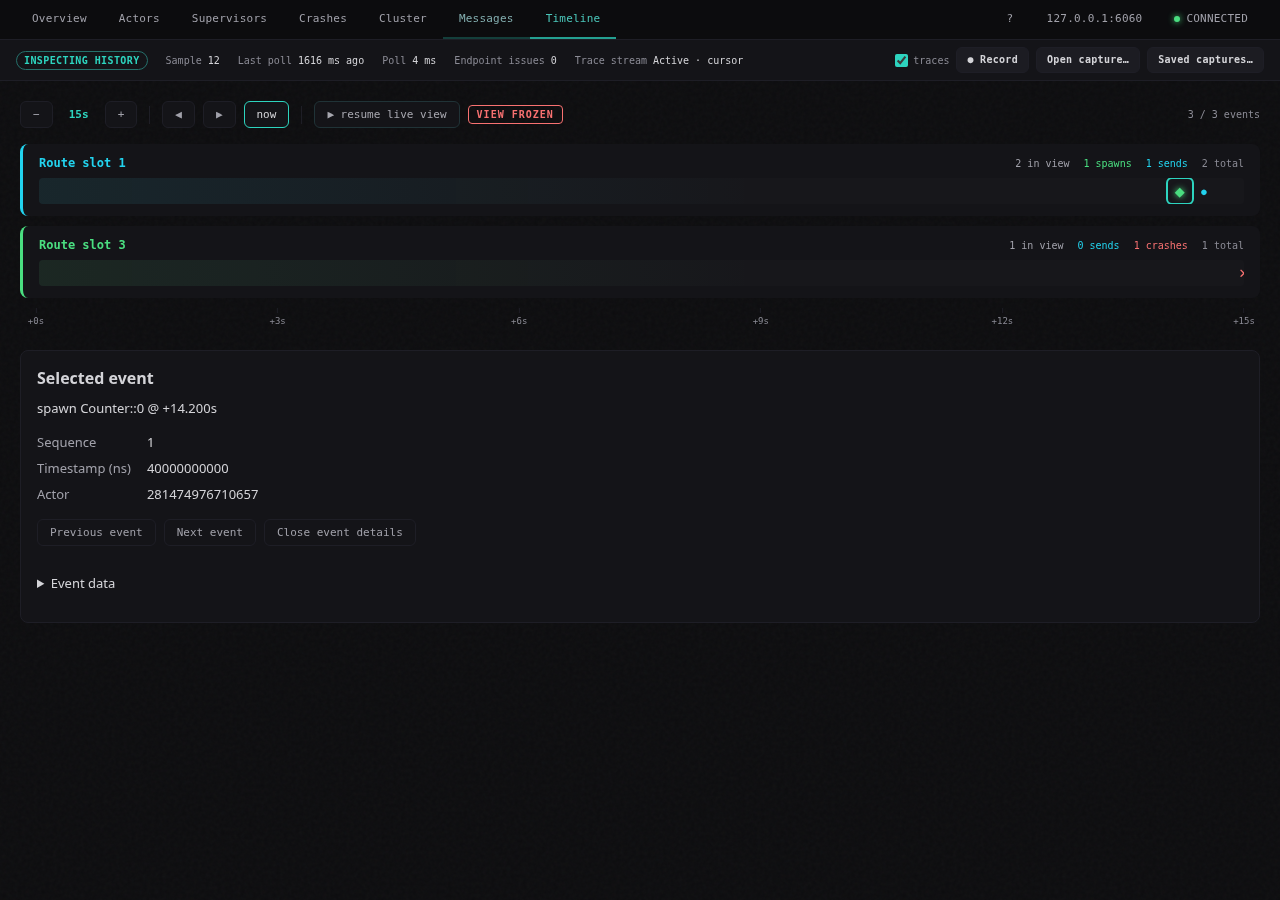Jump to now on the timeline
This screenshot has height=900, width=1280.
(x=266, y=114)
